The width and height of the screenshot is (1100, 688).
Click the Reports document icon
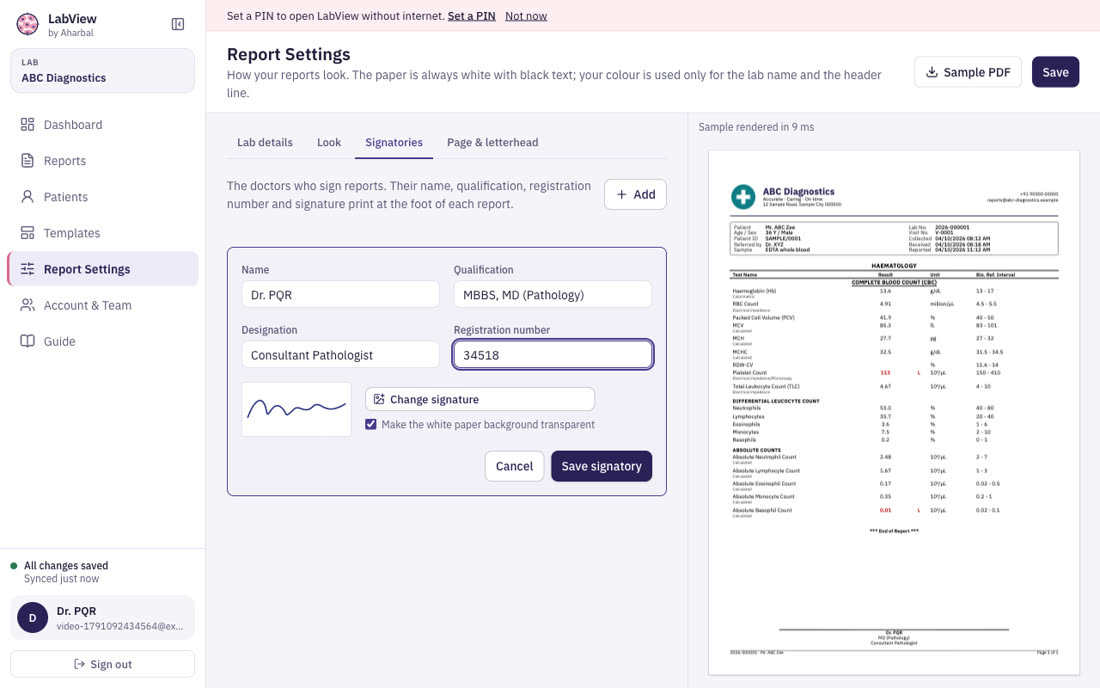click(x=27, y=161)
